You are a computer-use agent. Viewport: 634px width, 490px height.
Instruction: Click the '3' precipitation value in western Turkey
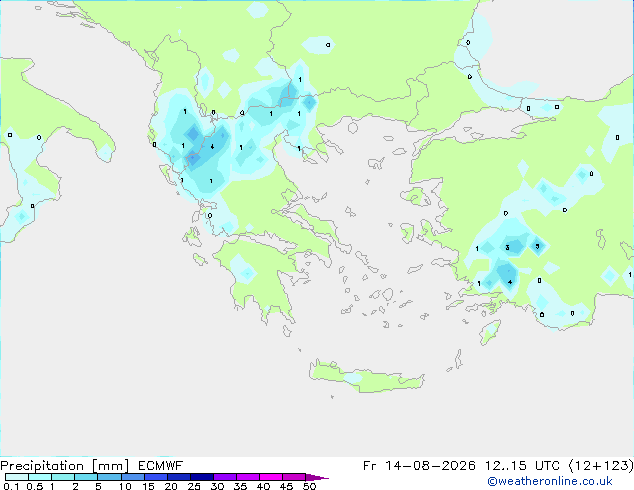[507, 247]
